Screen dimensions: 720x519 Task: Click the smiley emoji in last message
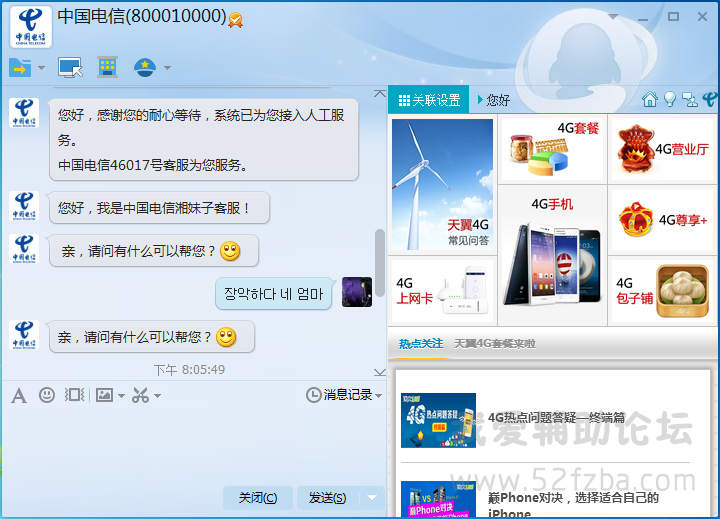226,338
